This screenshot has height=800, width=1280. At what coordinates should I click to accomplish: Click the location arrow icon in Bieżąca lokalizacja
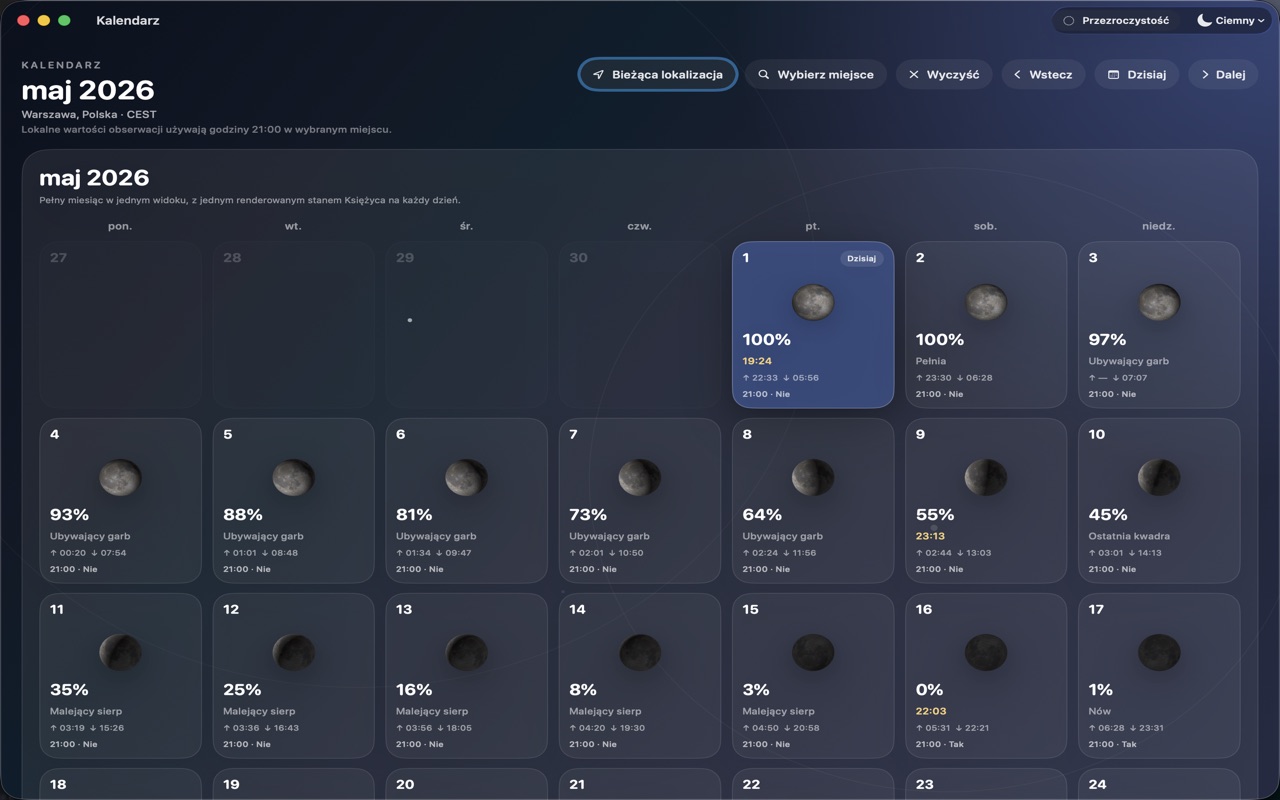click(598, 74)
